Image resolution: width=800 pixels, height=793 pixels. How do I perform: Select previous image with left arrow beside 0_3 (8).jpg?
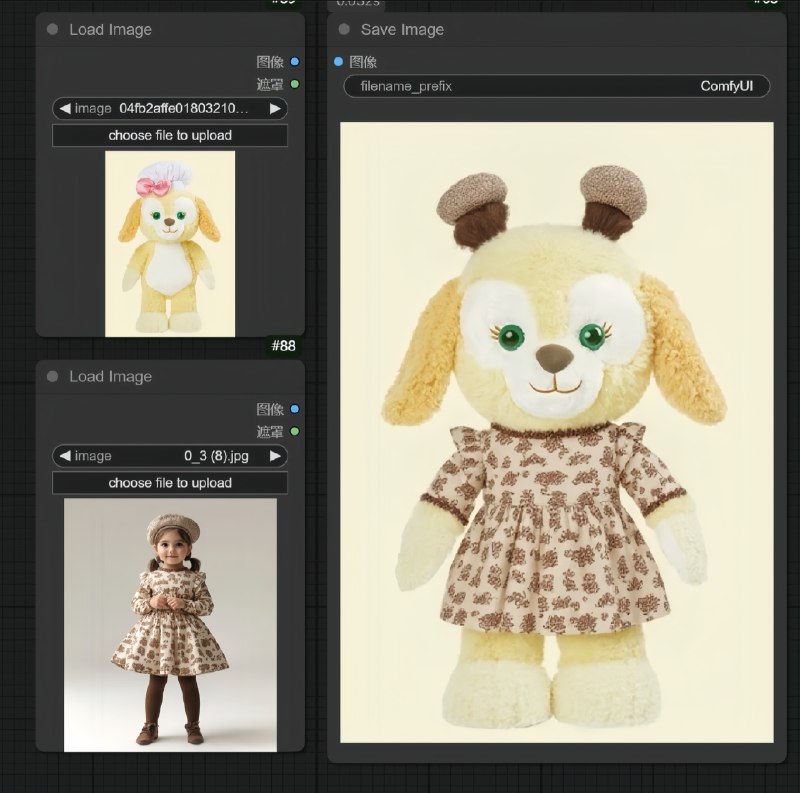65,456
